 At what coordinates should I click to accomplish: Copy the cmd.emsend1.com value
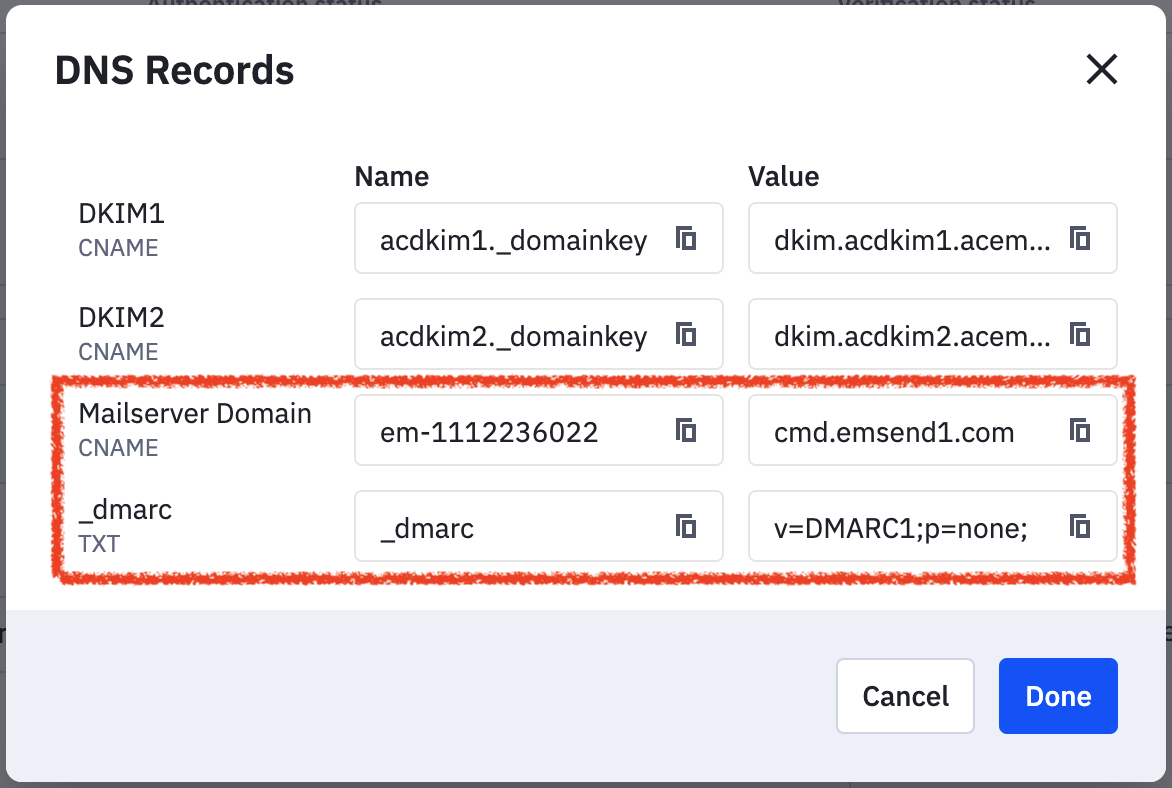pos(1080,430)
